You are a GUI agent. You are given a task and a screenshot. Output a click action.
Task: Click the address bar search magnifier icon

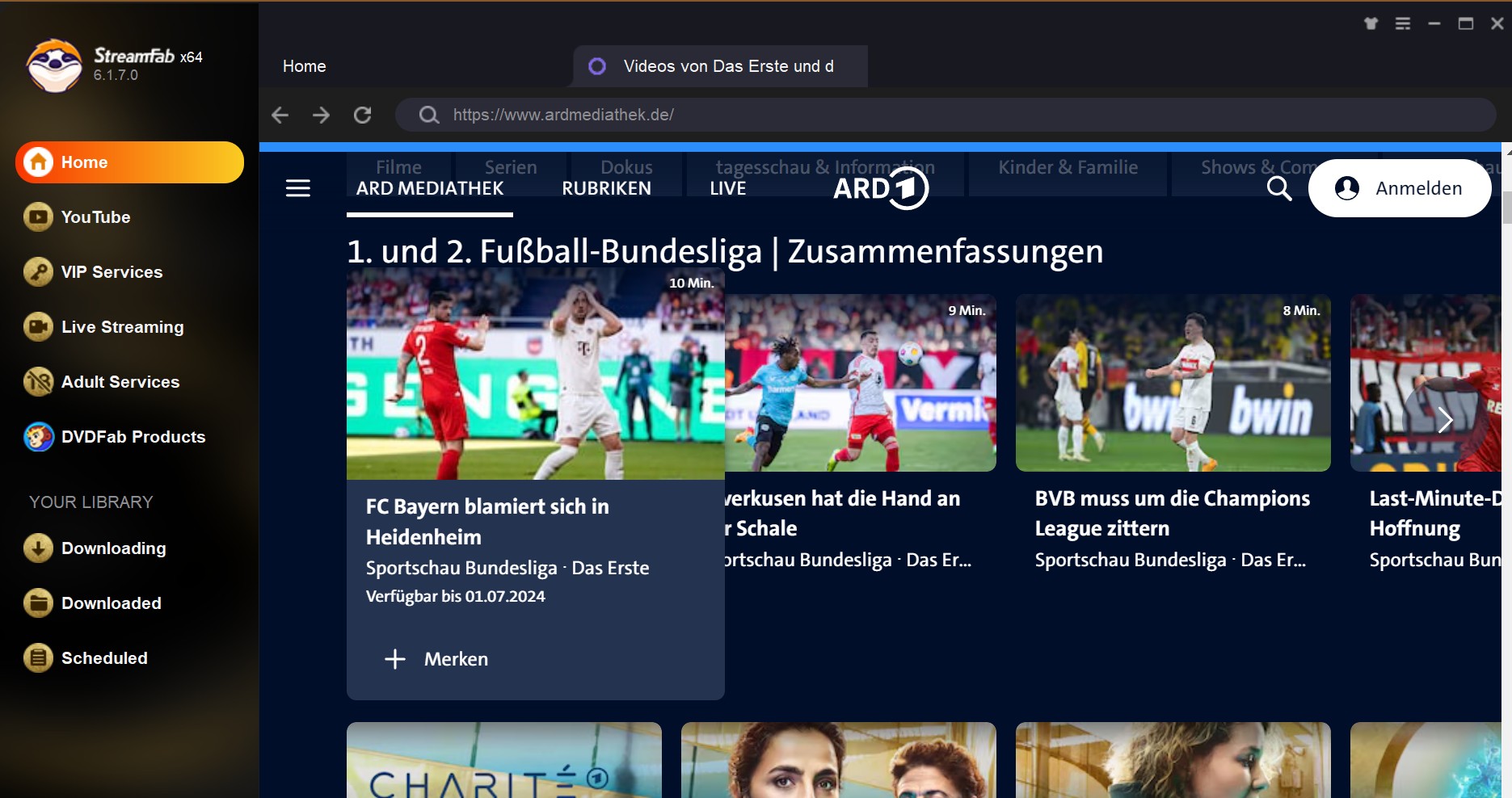point(429,115)
